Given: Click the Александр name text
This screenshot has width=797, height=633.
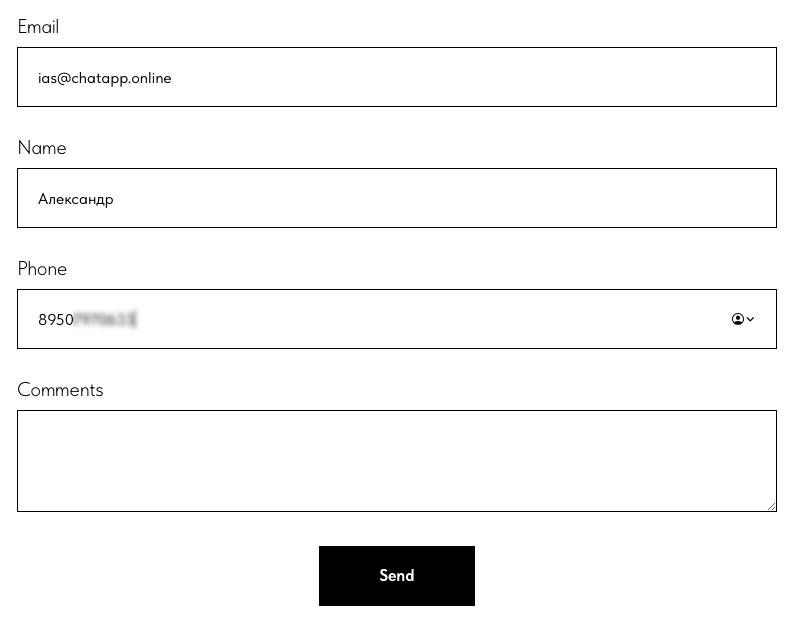Looking at the screenshot, I should click(x=75, y=199).
